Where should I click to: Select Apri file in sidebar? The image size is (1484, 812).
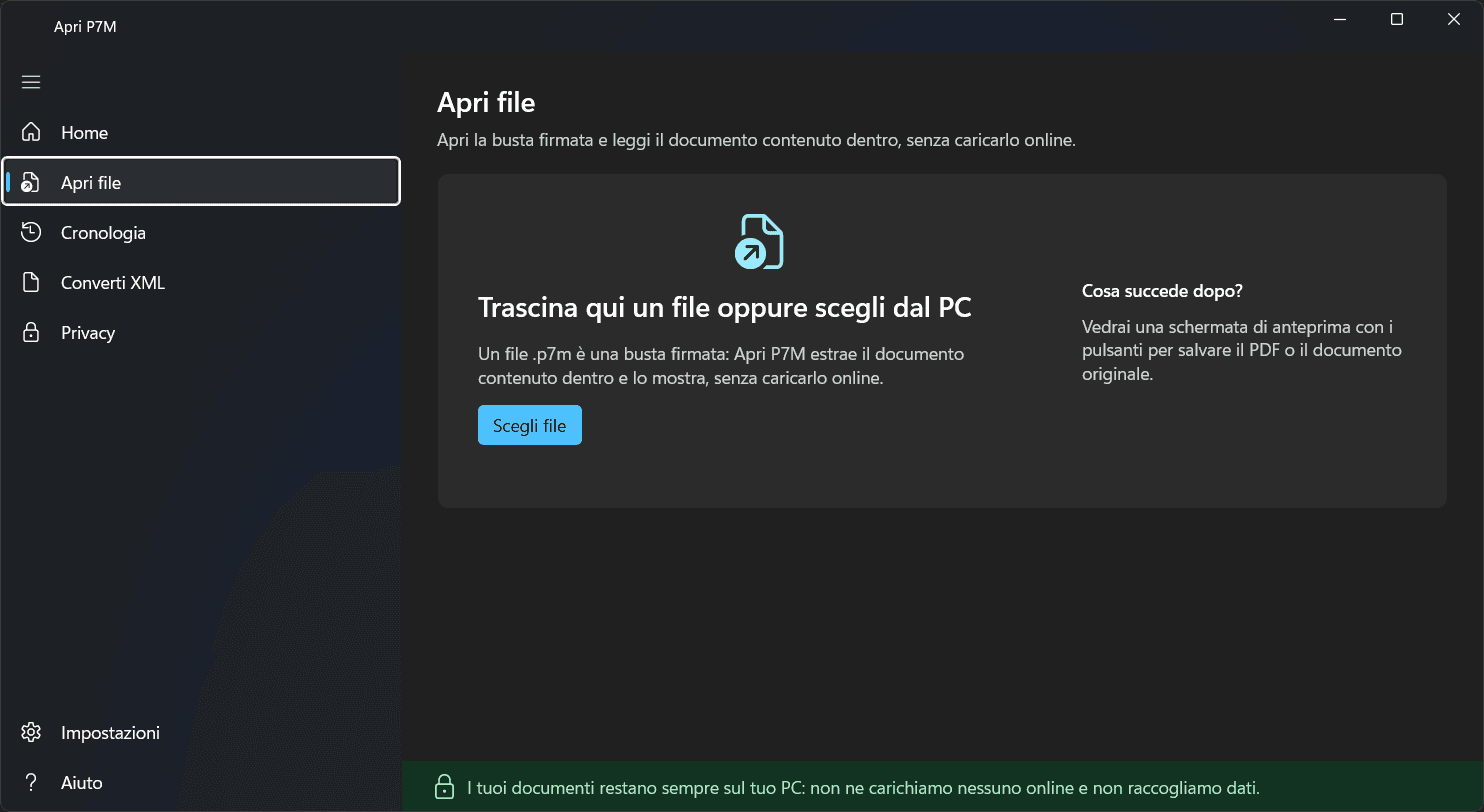(201, 182)
